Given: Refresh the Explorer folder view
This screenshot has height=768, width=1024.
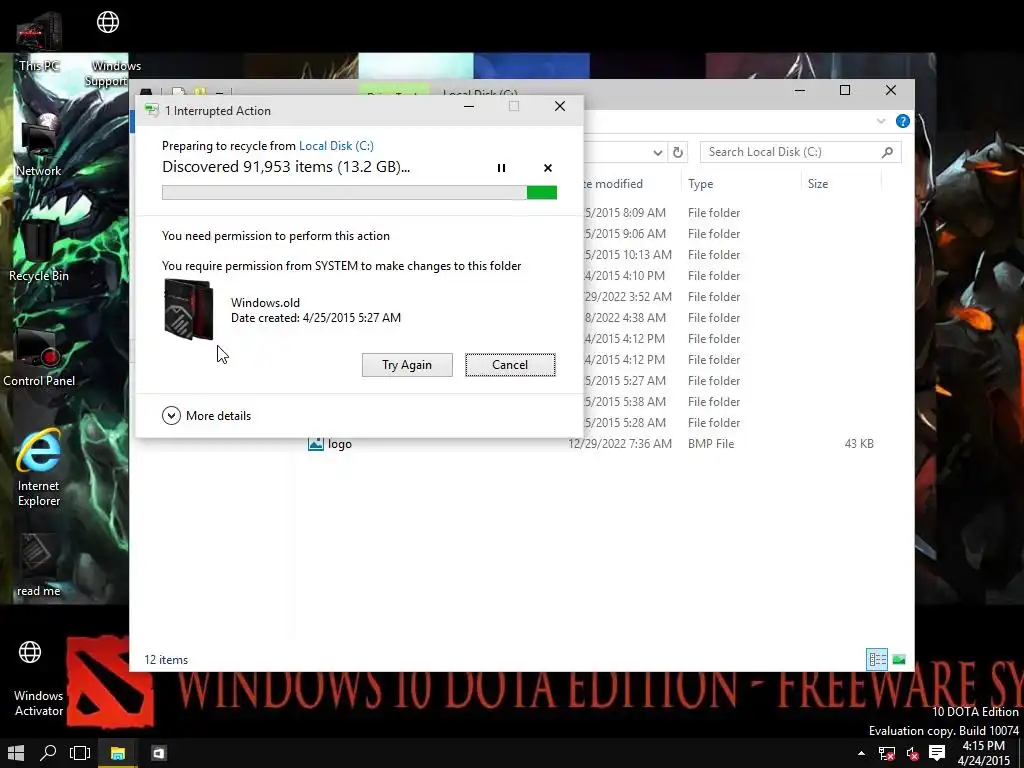Looking at the screenshot, I should point(678,152).
